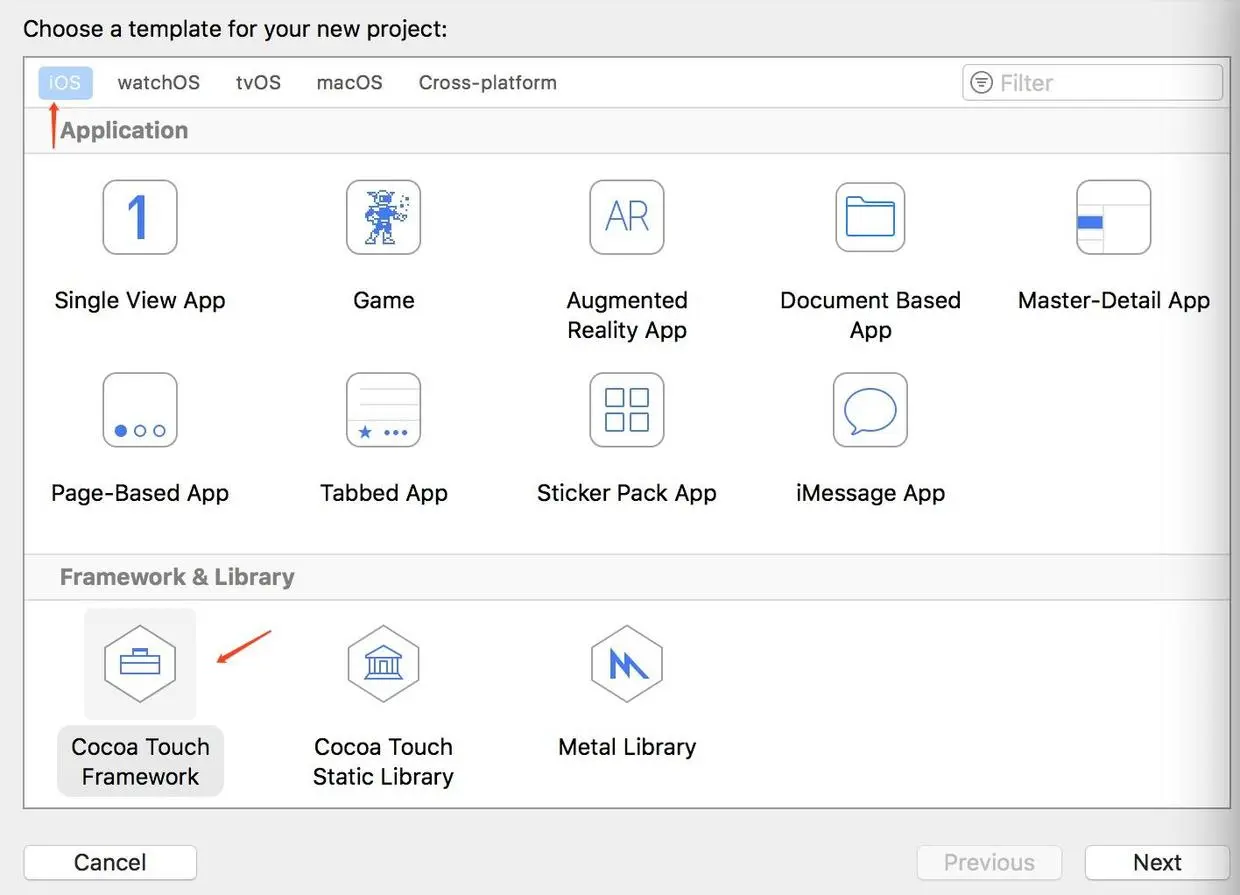1240x895 pixels.
Task: Select the Document Based App folder icon
Action: coord(870,217)
